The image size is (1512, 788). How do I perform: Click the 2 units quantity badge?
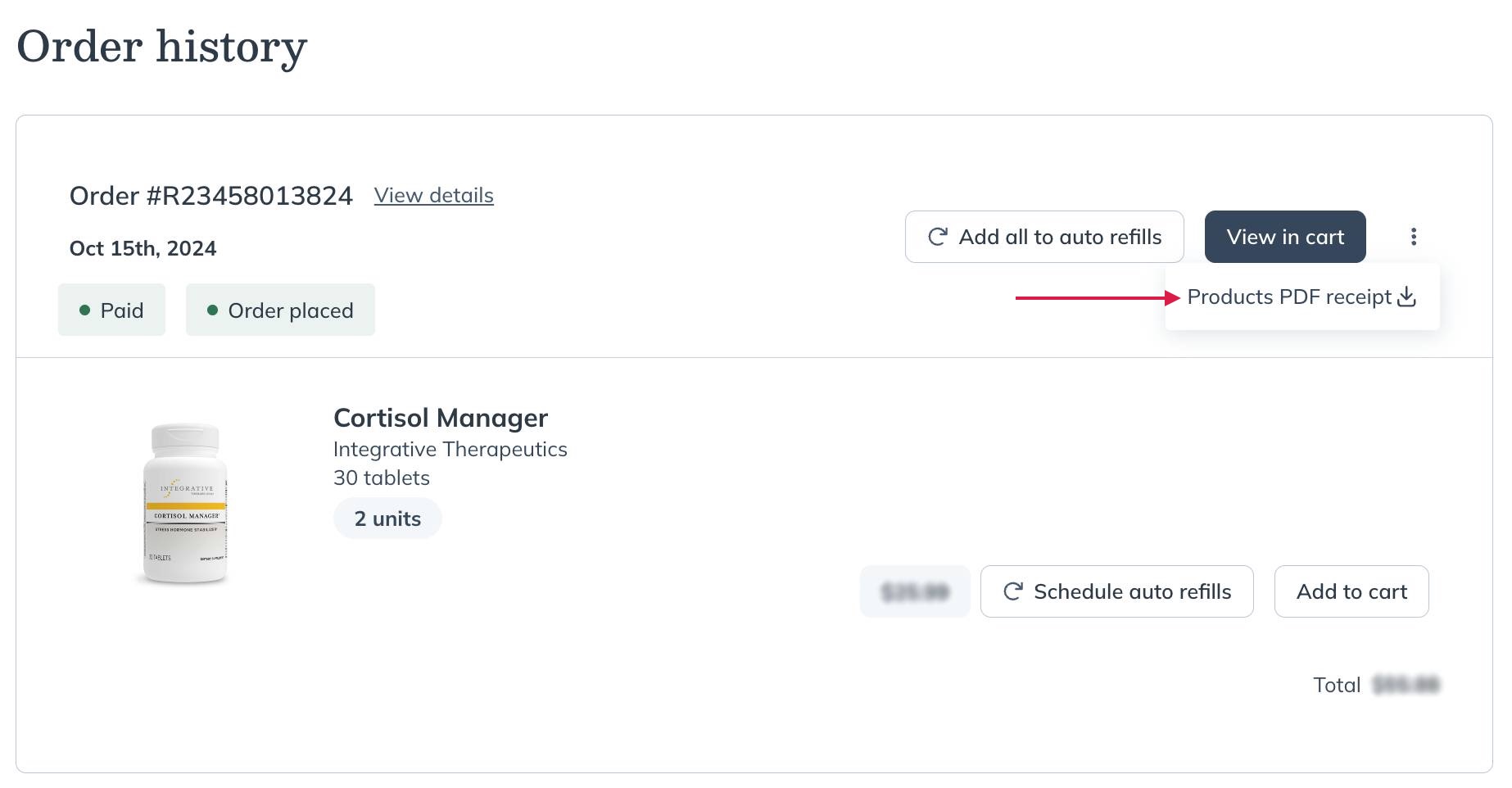(387, 518)
